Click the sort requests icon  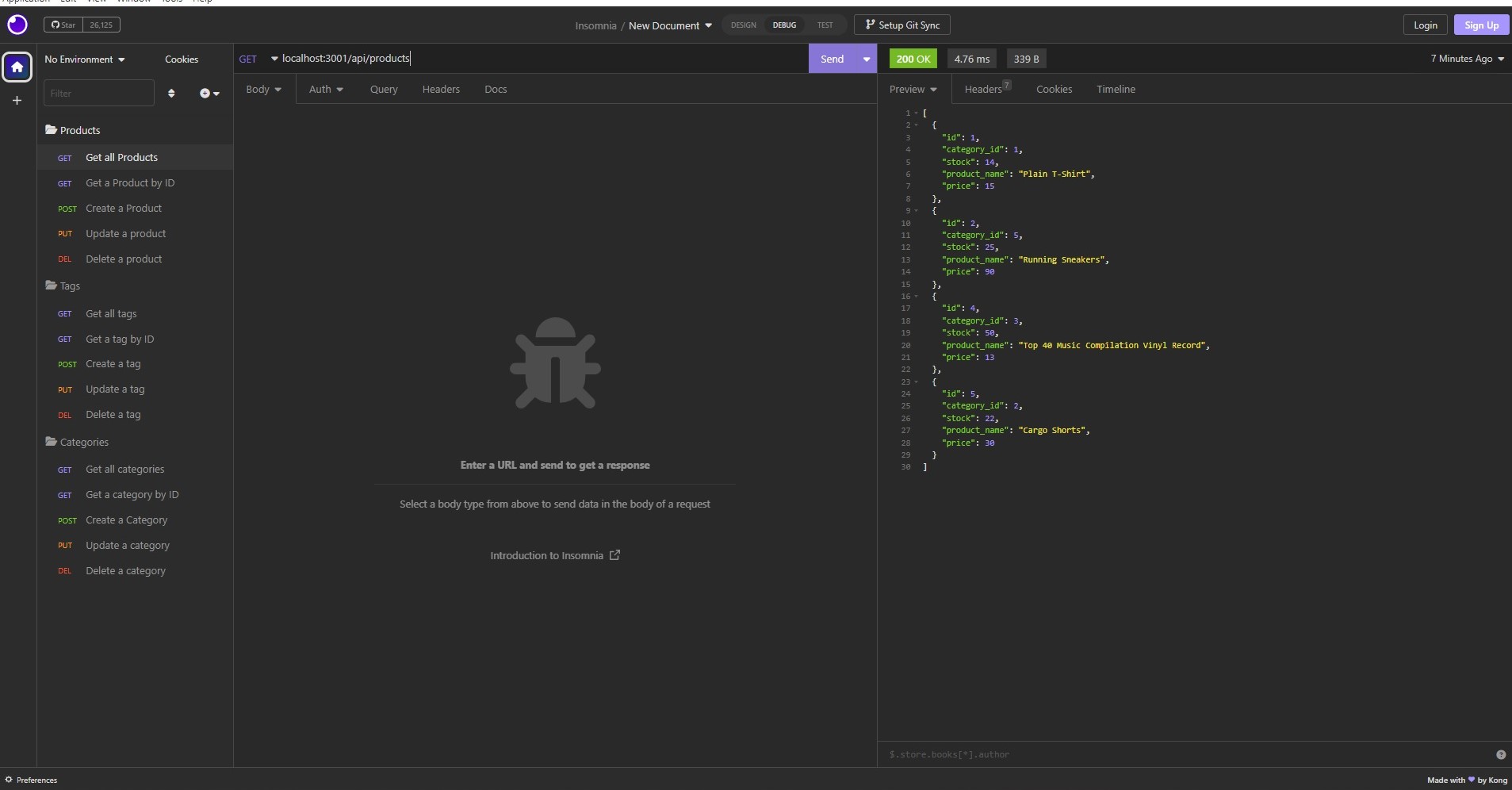coord(171,94)
